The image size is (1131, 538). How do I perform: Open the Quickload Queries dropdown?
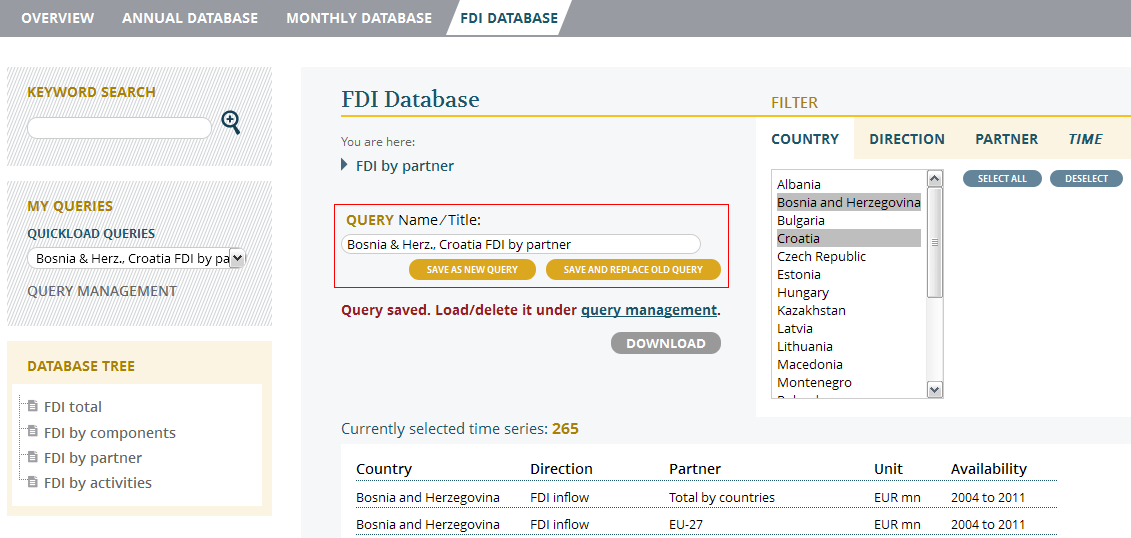(x=136, y=259)
